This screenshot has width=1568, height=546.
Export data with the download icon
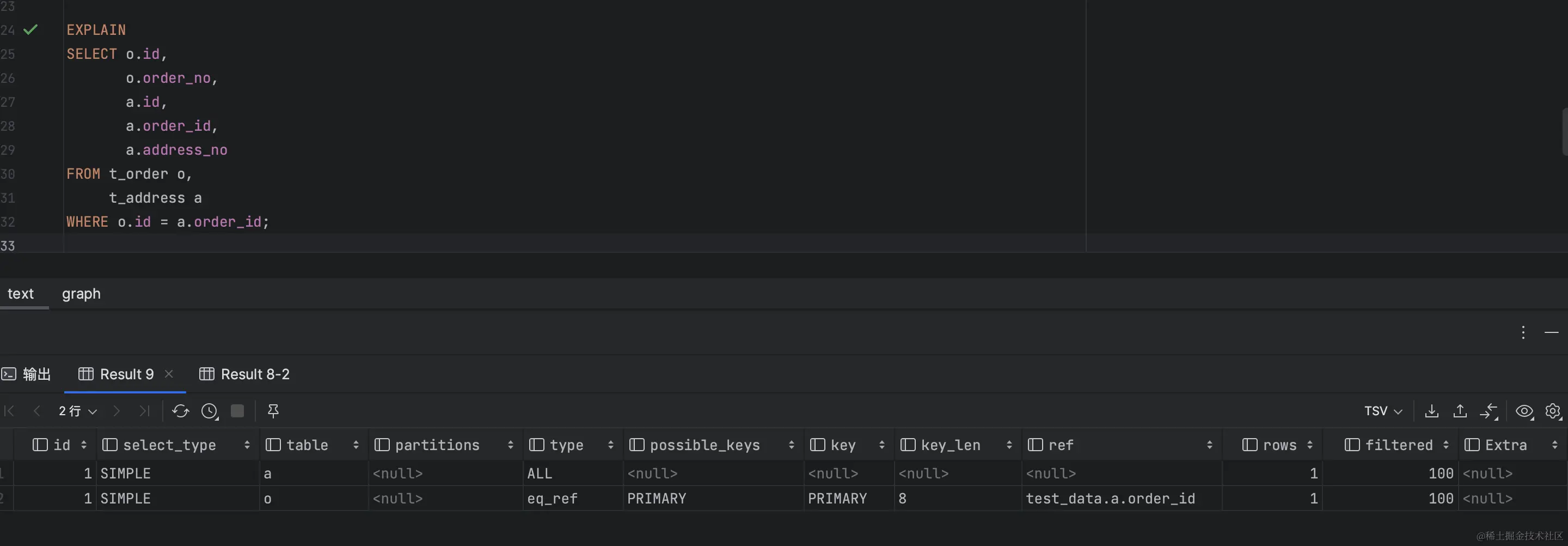[1432, 411]
